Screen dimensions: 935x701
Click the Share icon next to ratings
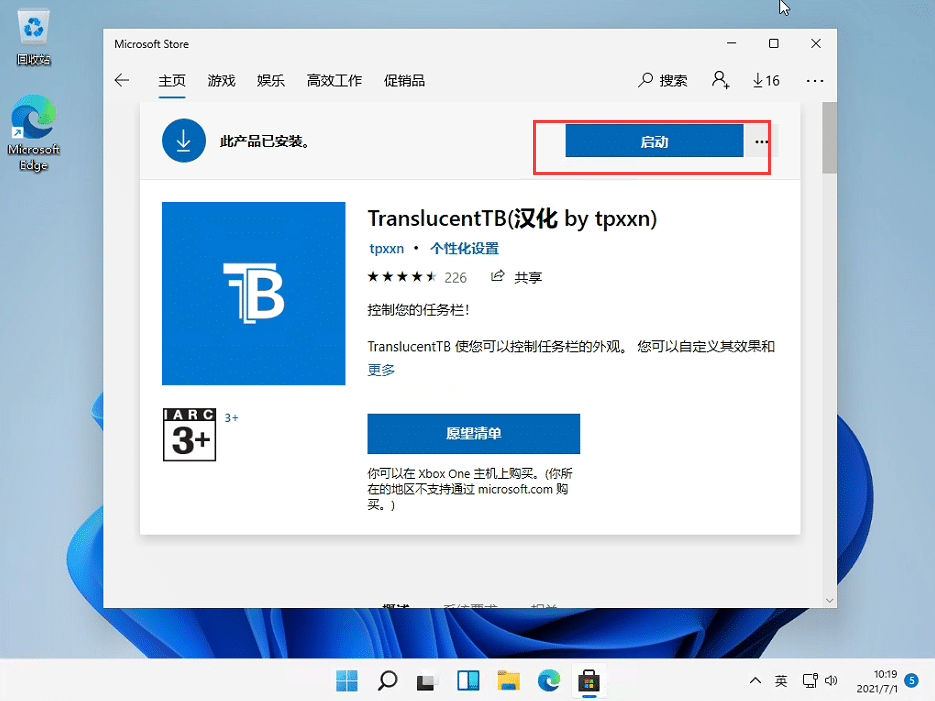click(x=497, y=277)
